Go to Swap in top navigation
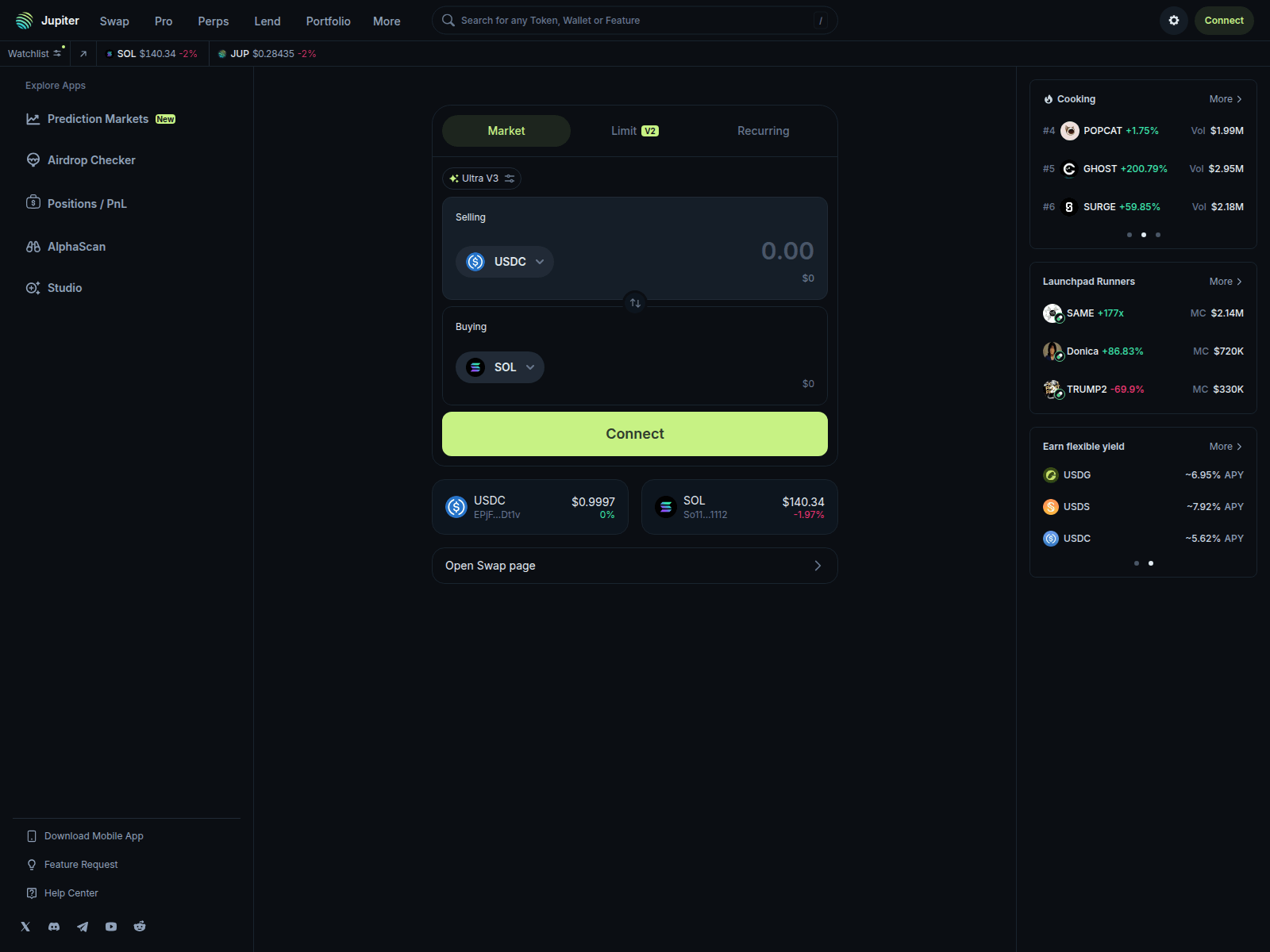 pyautogui.click(x=114, y=21)
